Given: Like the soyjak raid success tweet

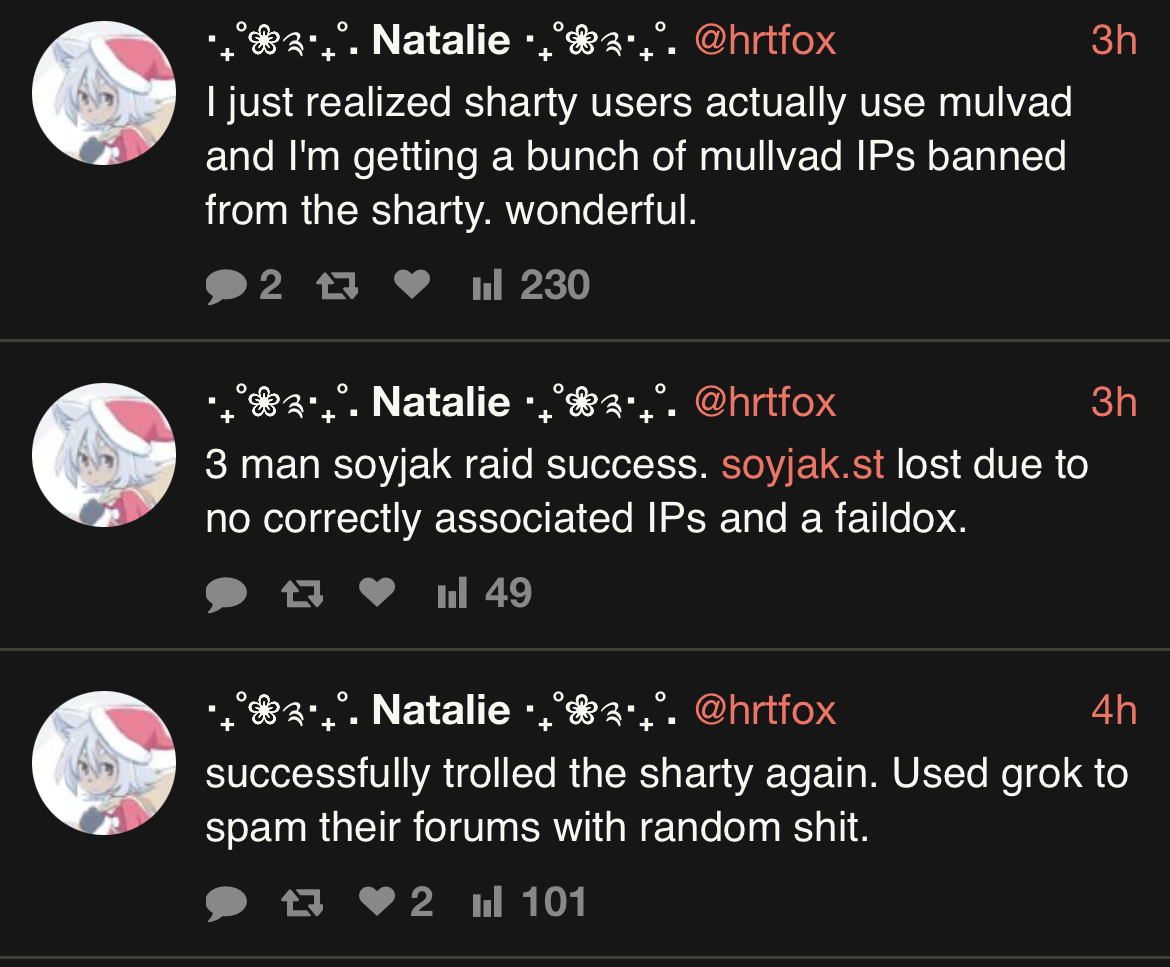Looking at the screenshot, I should tap(377, 594).
